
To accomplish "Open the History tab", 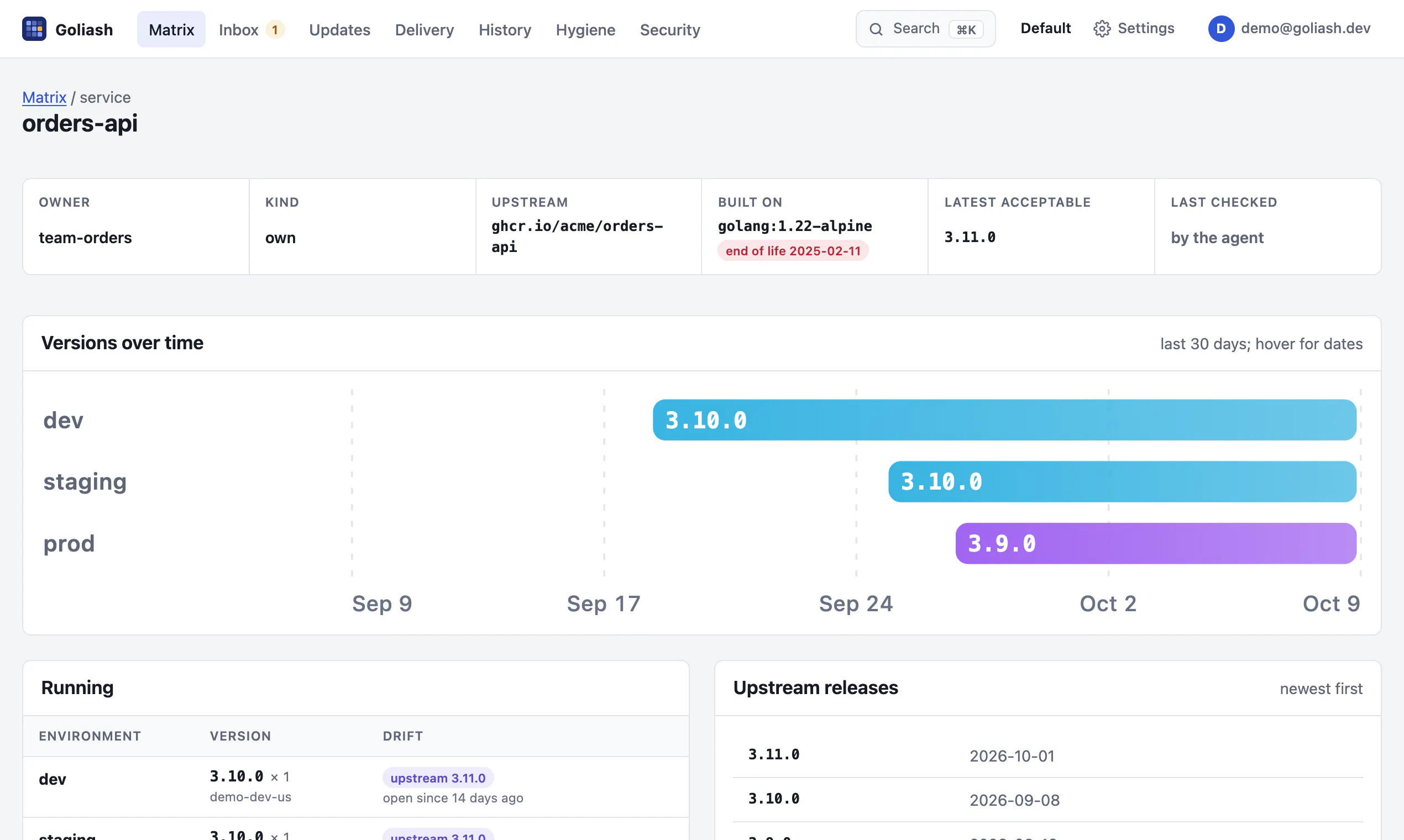I will [x=505, y=29].
